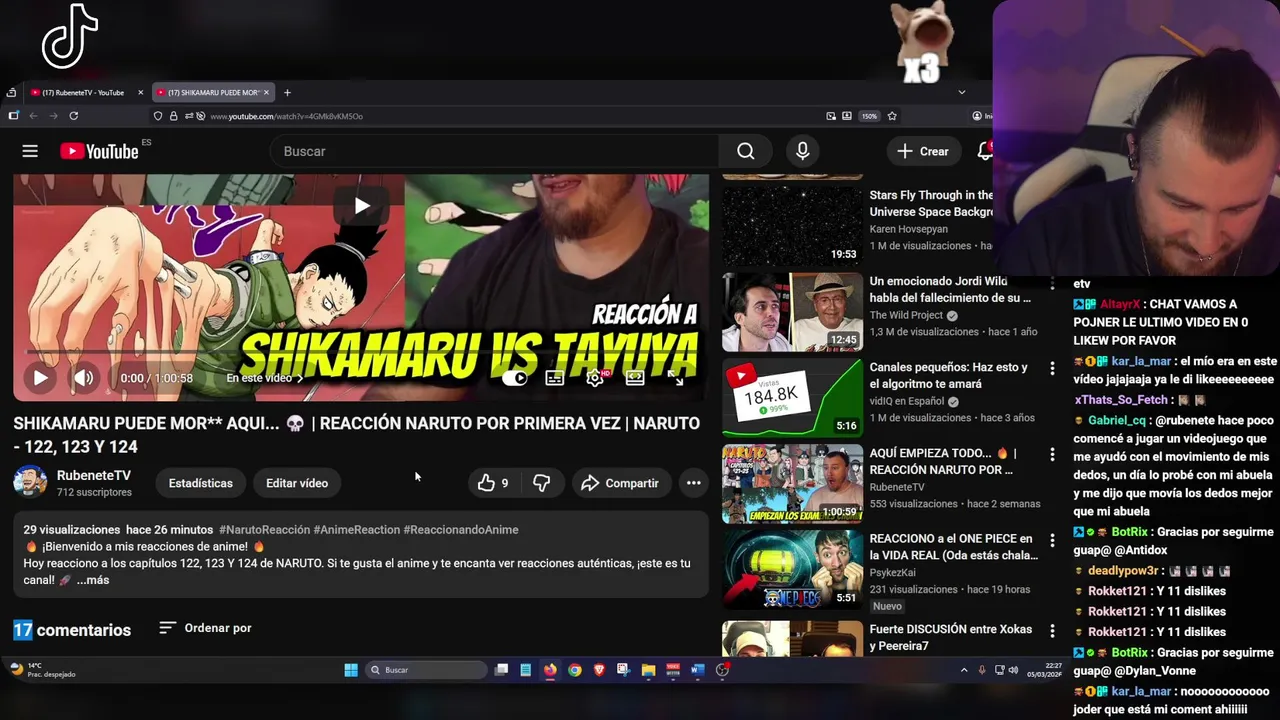Click the address bar padlock site info
This screenshot has width=1280, height=720.
173,116
